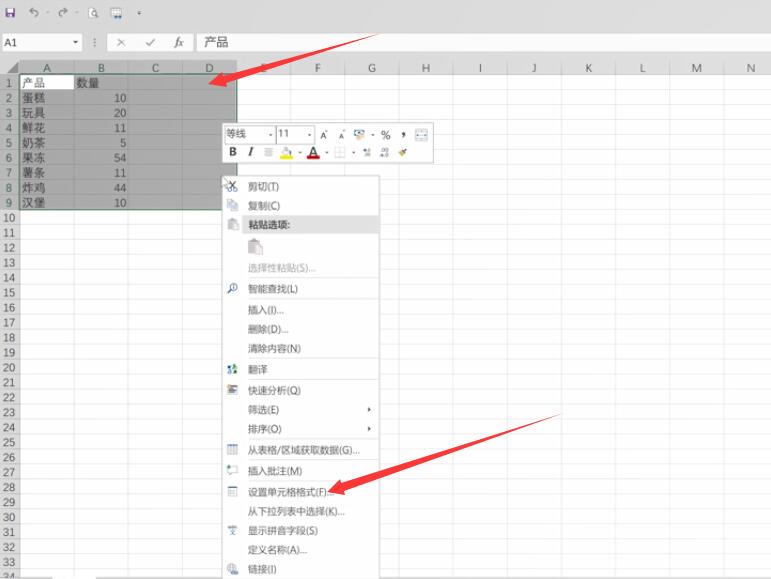Open the quick access toolbar customize arrow
Screen dimensions: 771x579
click(x=139, y=13)
